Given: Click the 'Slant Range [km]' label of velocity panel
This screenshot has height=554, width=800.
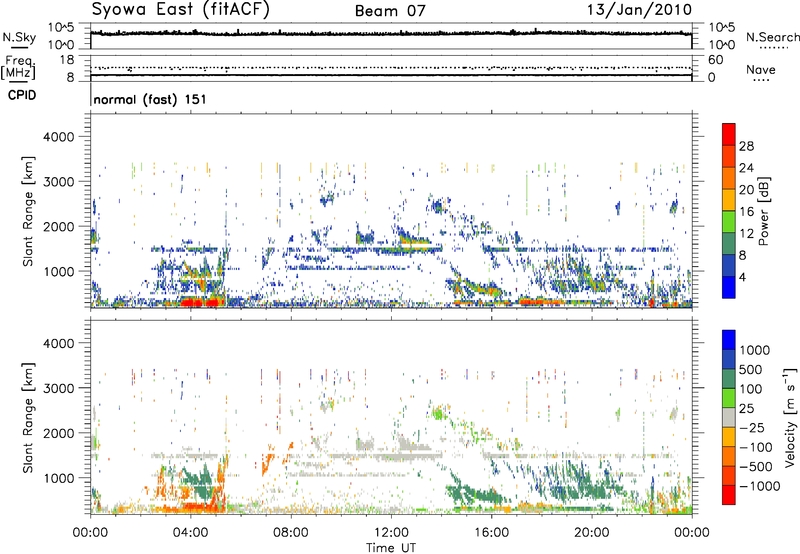Looking at the screenshot, I should (28, 417).
